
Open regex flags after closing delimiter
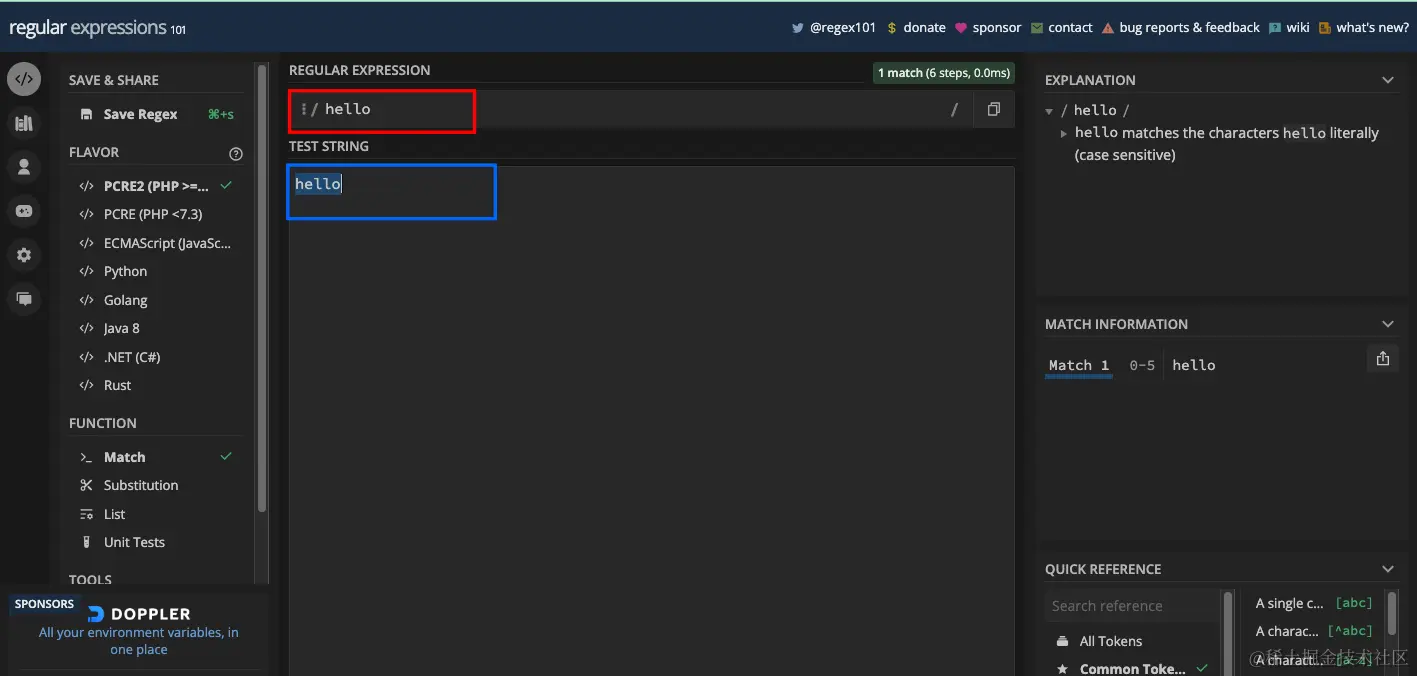(x=954, y=109)
